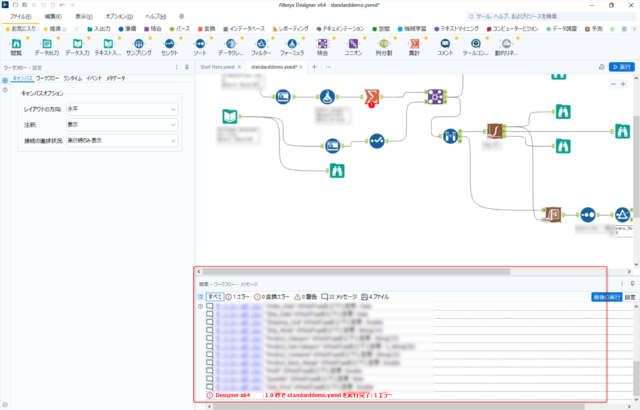Open the レポーティング tool category
640x410 pixels.
[x=290, y=29]
